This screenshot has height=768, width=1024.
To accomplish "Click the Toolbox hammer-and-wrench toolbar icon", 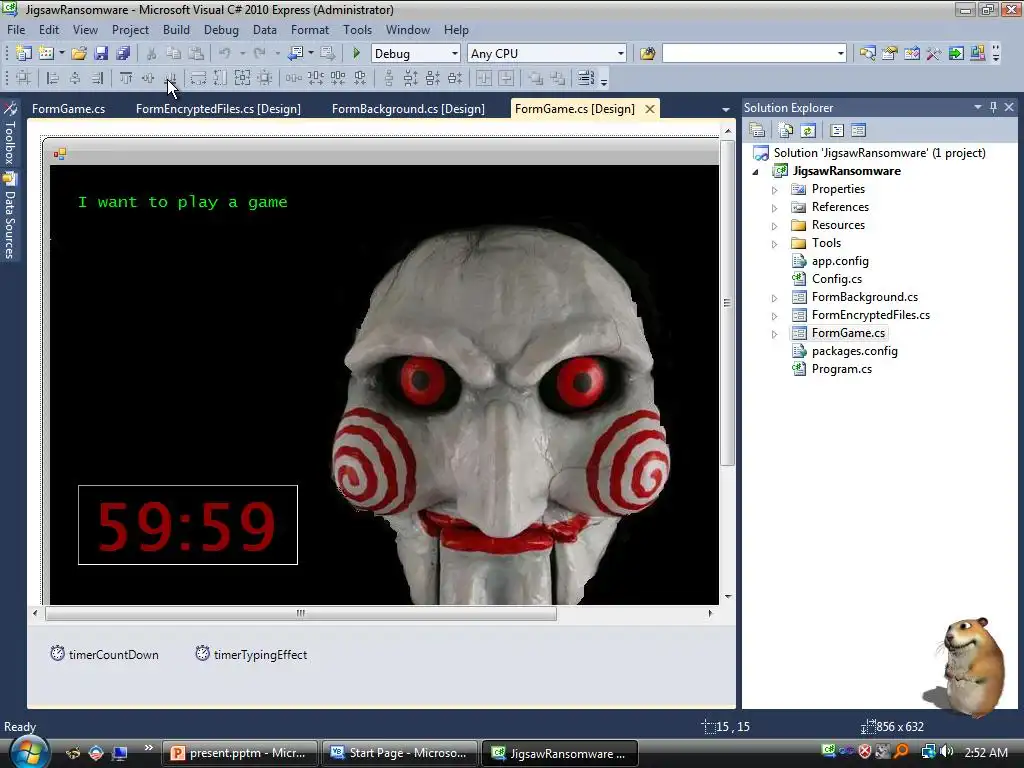I will click(x=934, y=54).
